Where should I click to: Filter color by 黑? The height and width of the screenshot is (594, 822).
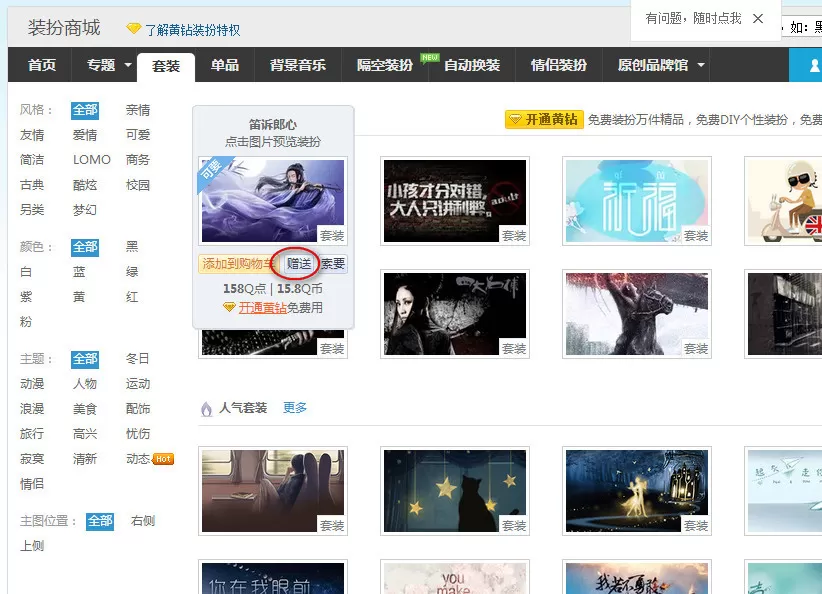(132, 247)
